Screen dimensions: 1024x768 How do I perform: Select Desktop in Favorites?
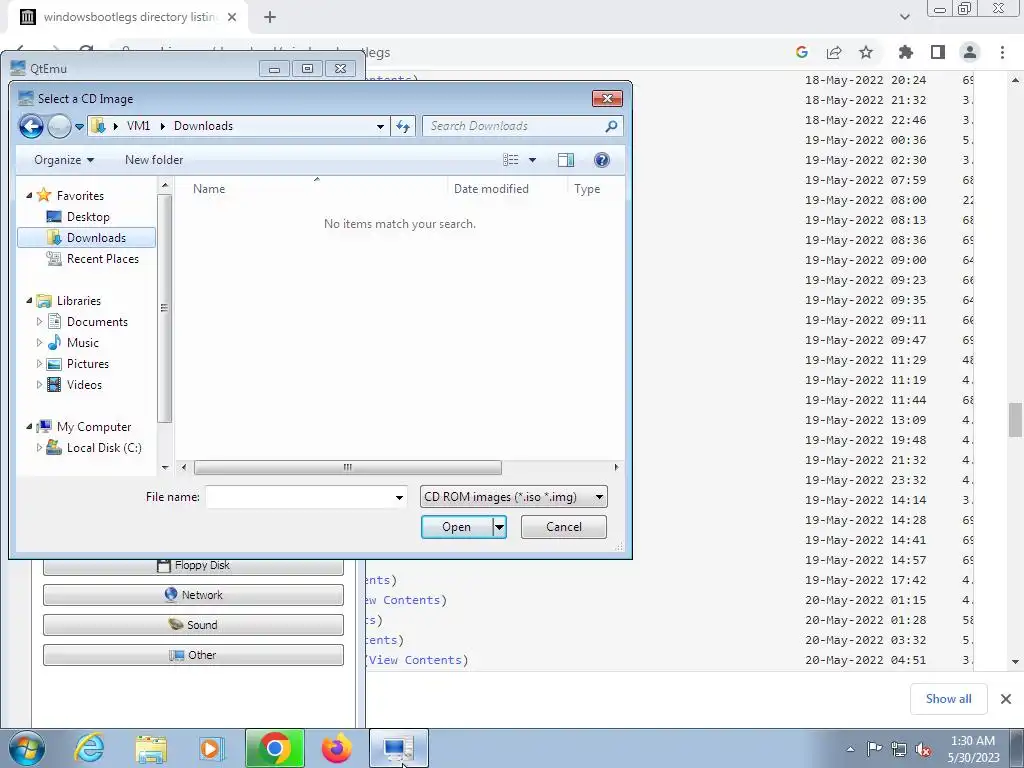[88, 217]
